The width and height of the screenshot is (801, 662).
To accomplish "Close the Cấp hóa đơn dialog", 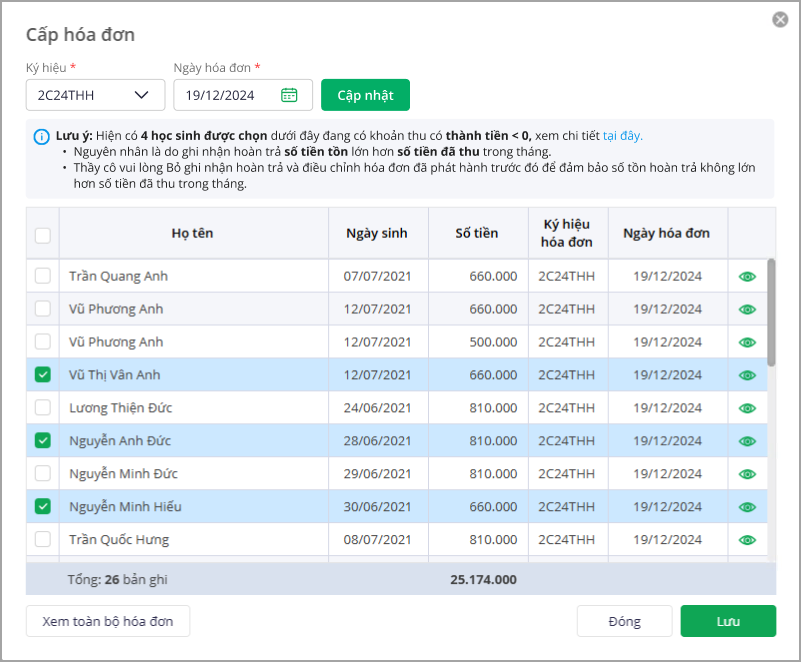I will 780,19.
